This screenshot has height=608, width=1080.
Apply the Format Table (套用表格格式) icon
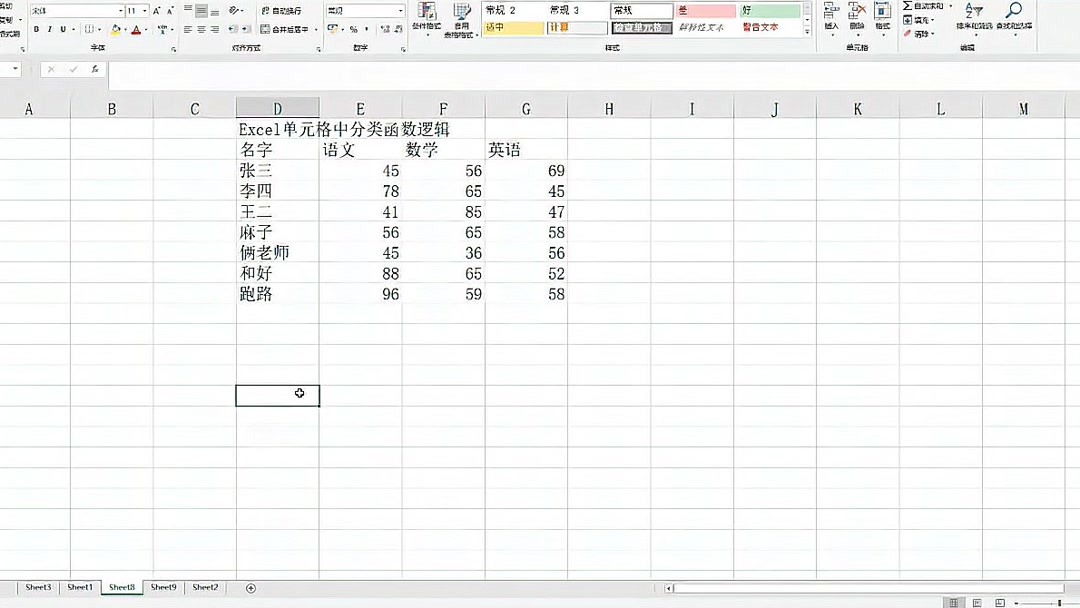click(x=462, y=18)
